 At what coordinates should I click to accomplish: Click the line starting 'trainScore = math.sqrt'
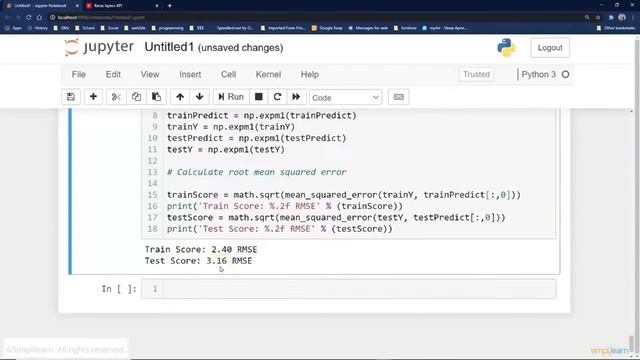pyautogui.click(x=344, y=195)
